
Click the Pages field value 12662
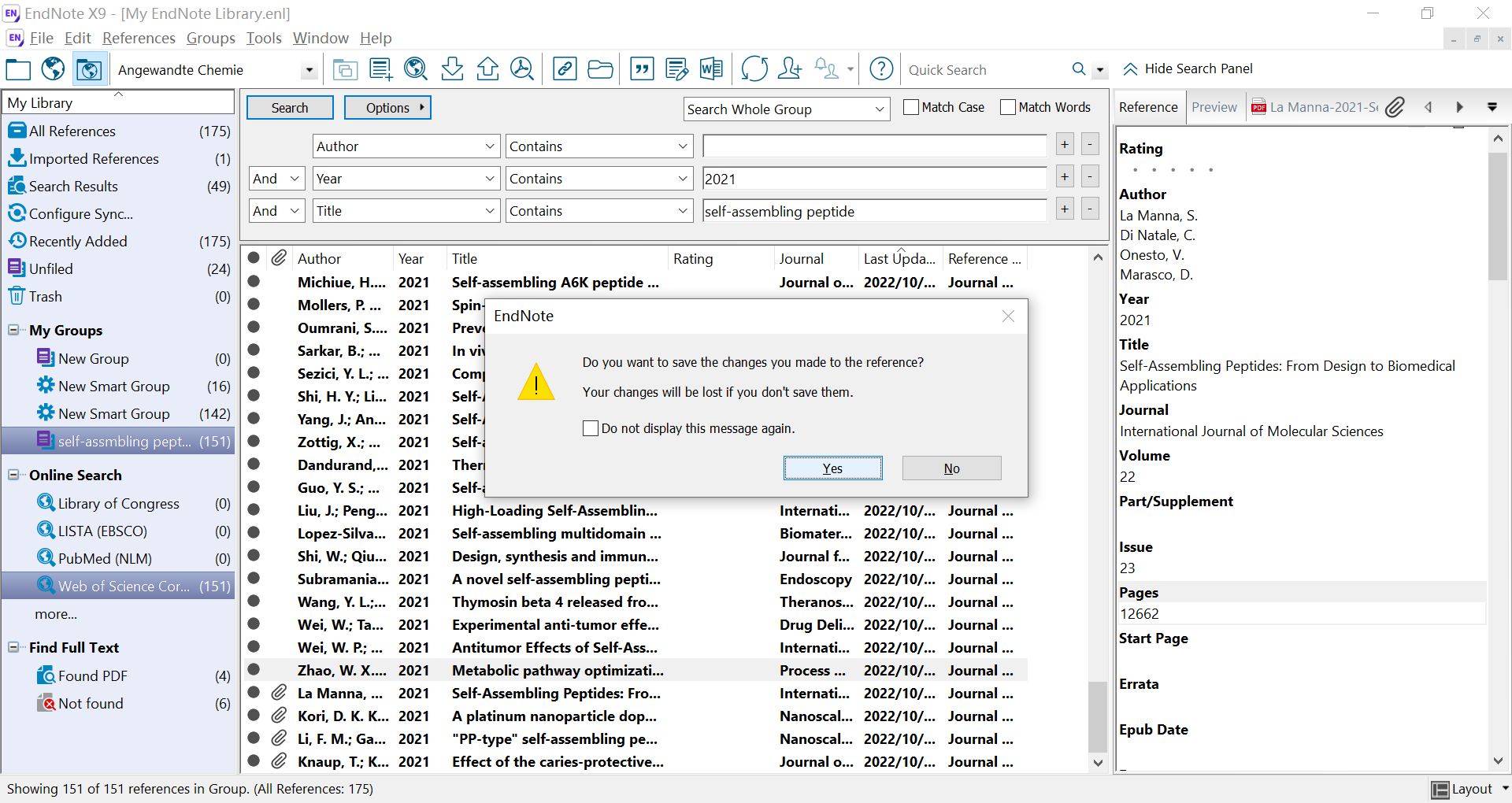[1140, 614]
